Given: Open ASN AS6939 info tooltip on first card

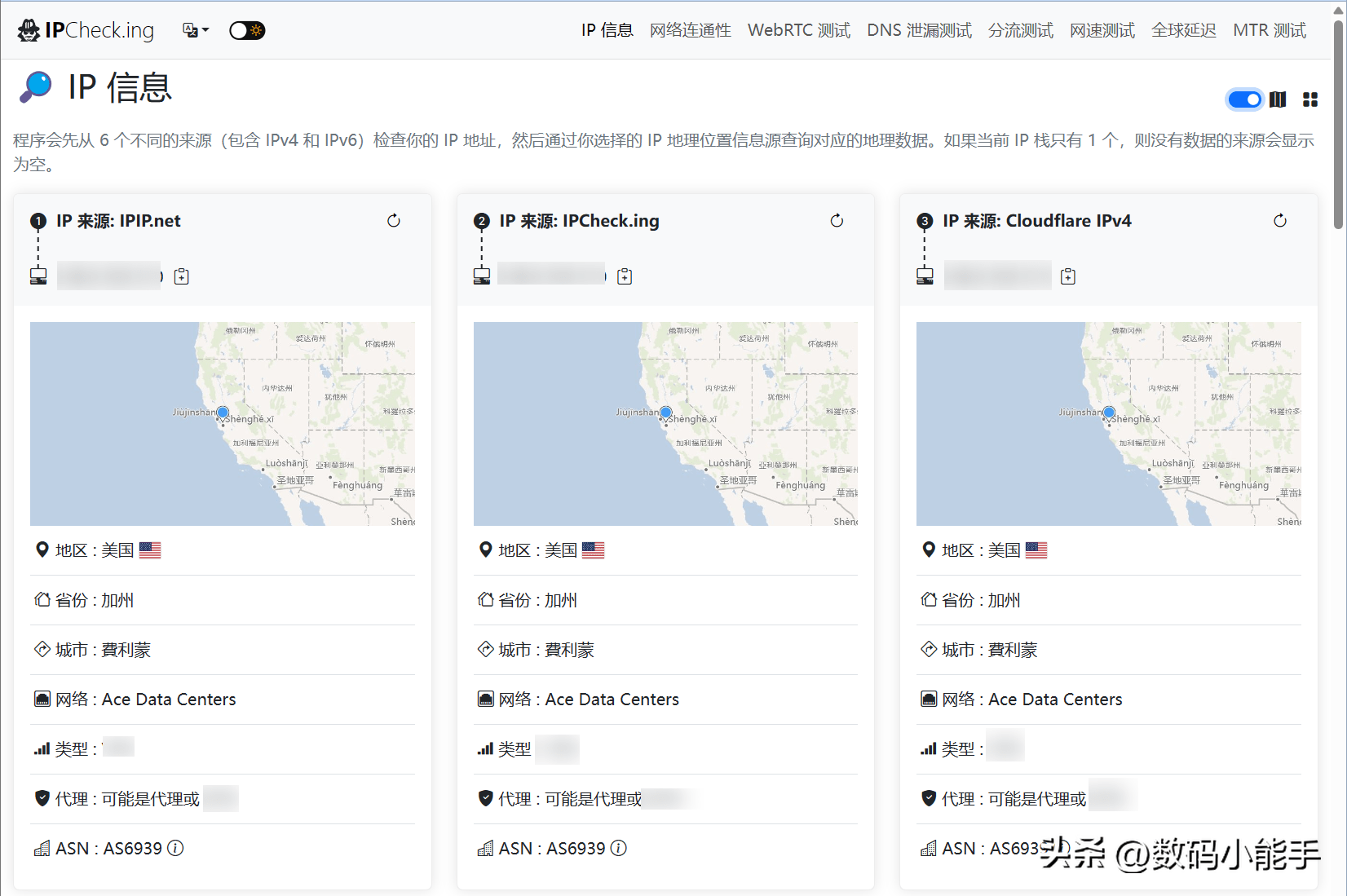Looking at the screenshot, I should tap(175, 848).
